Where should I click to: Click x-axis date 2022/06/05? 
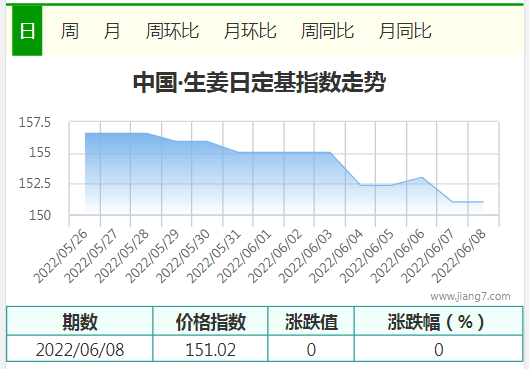(x=367, y=256)
